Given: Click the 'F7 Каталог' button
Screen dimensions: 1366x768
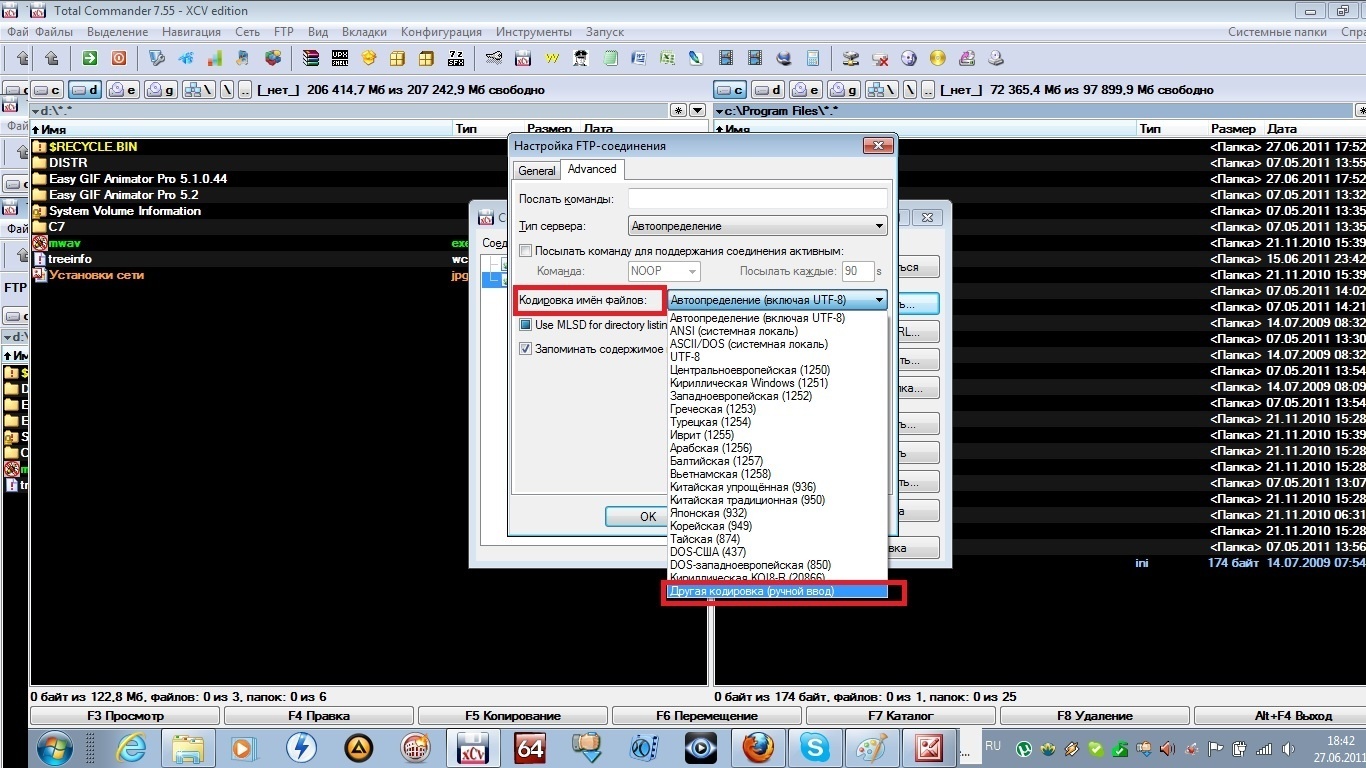Looking at the screenshot, I should click(901, 716).
